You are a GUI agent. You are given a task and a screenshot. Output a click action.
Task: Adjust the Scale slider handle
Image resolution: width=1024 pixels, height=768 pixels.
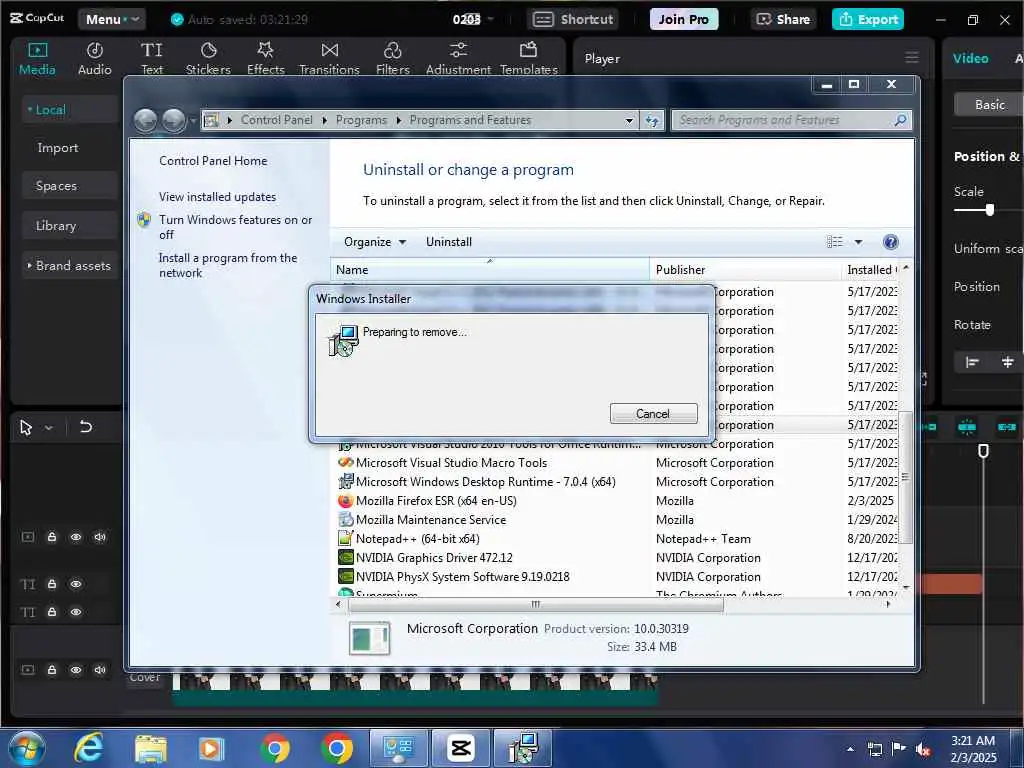point(990,210)
